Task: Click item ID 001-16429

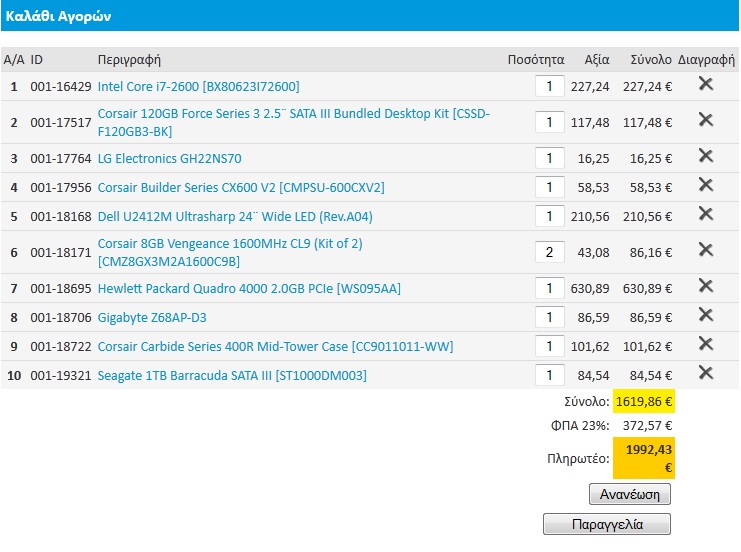Action: coord(60,86)
